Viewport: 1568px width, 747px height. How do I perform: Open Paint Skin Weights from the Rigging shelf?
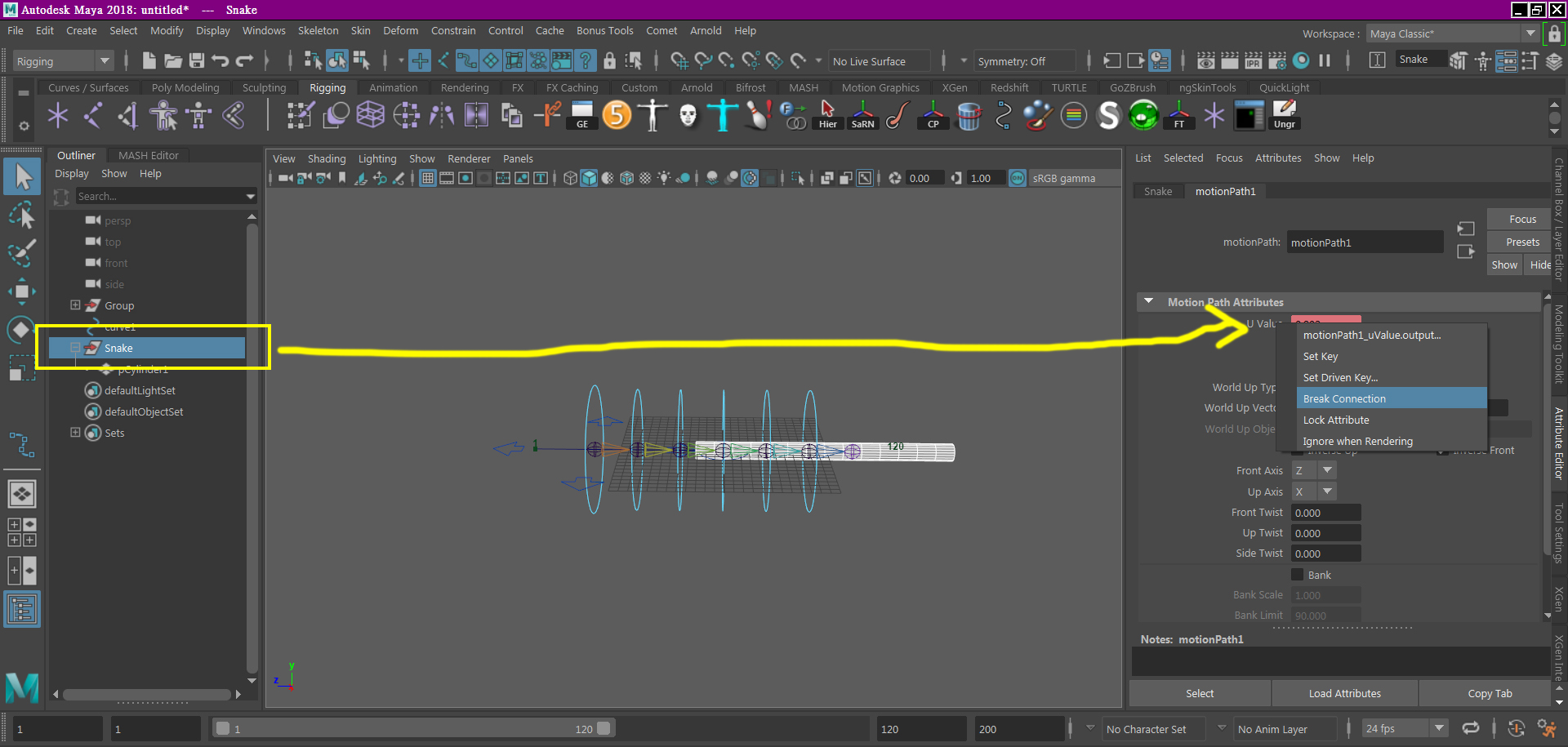click(300, 115)
